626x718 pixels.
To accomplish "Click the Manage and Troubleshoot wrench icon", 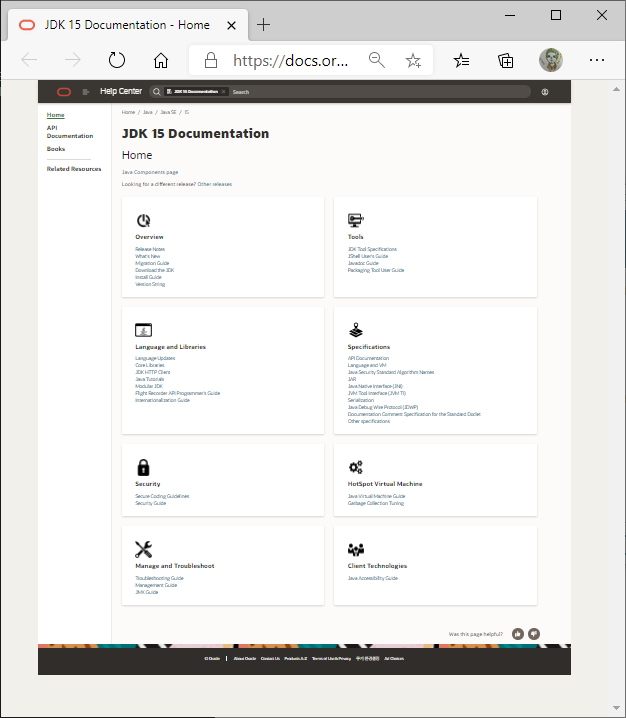I will [143, 549].
